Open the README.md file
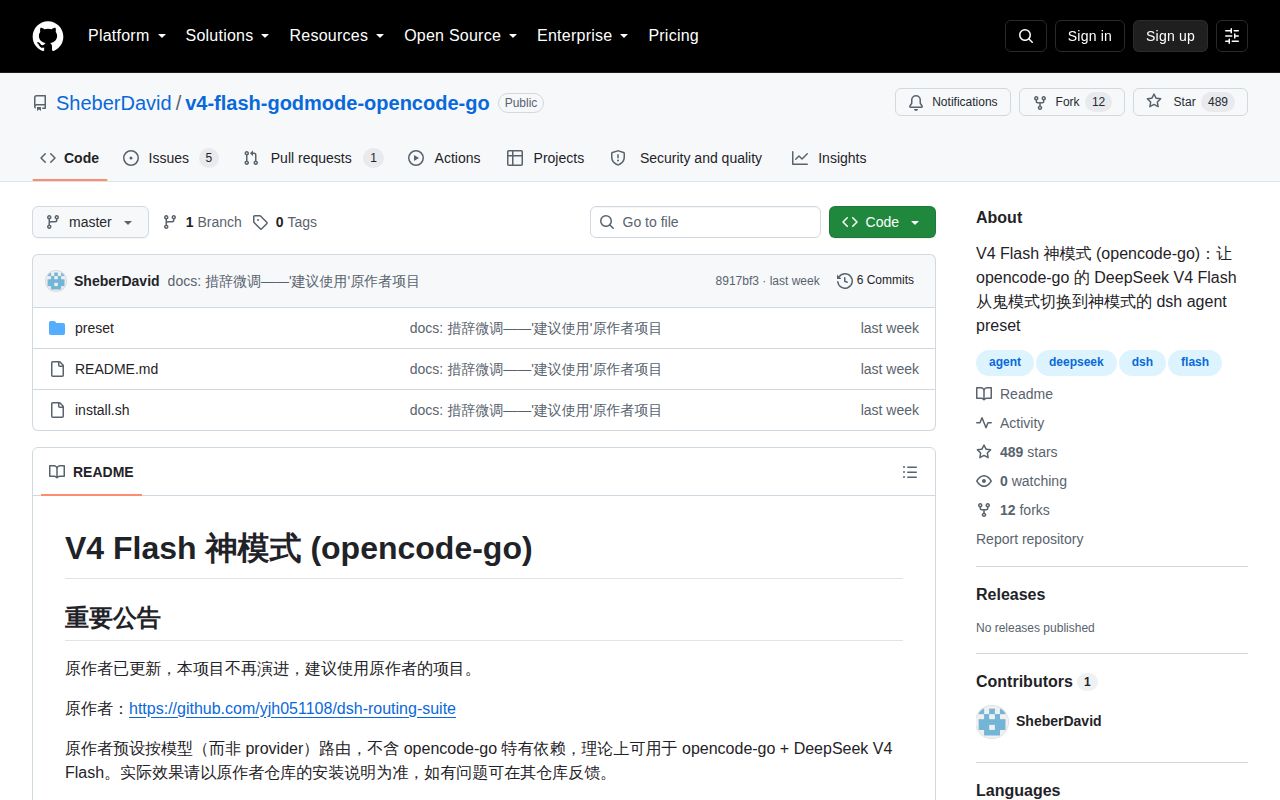The height and width of the screenshot is (800, 1280). pos(116,369)
